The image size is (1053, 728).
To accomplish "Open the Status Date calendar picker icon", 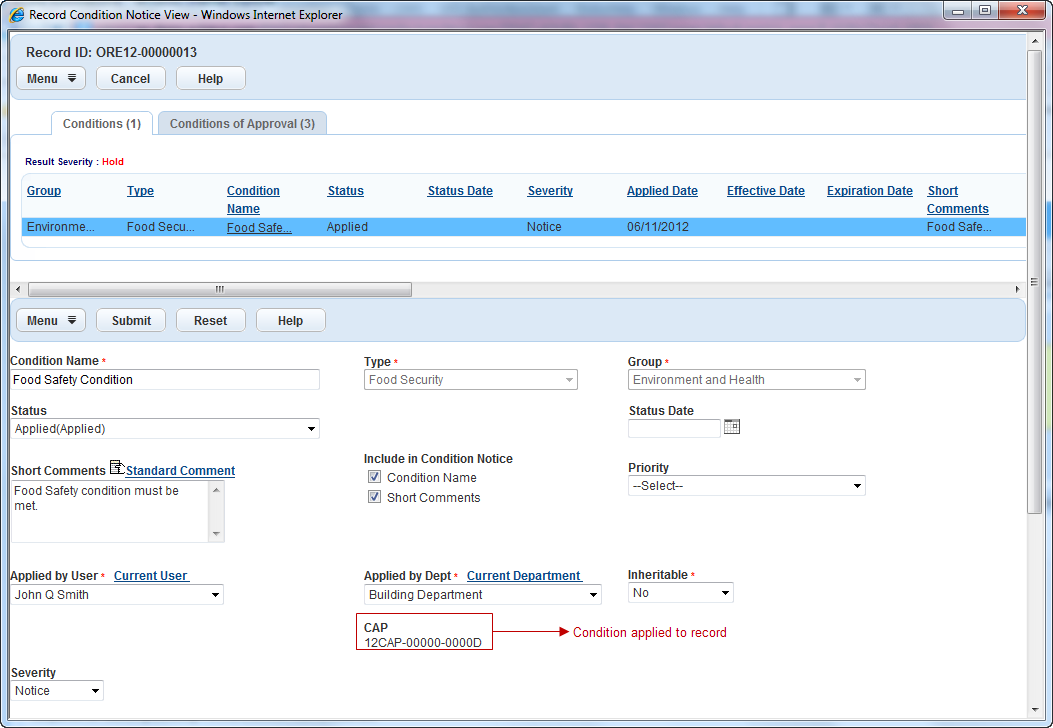I will tap(732, 427).
